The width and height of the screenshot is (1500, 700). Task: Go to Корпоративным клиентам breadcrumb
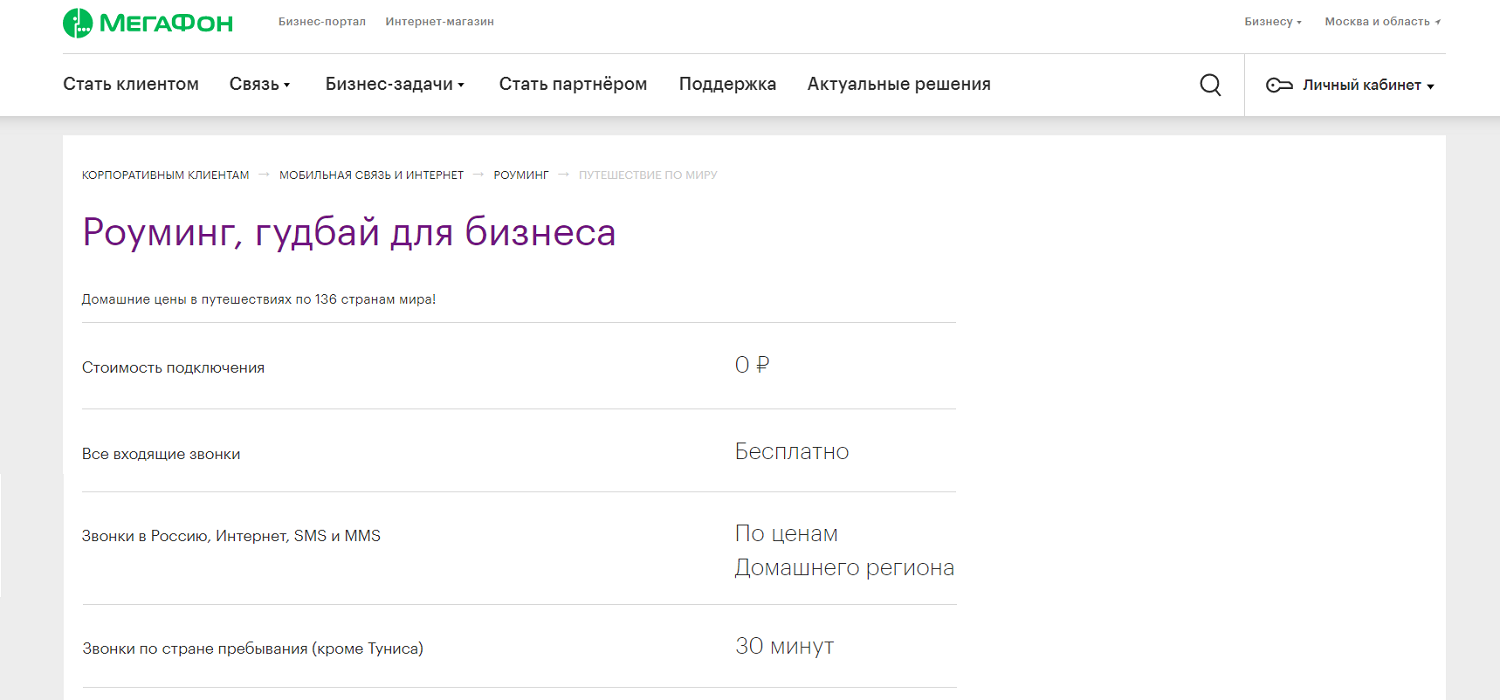[x=165, y=175]
